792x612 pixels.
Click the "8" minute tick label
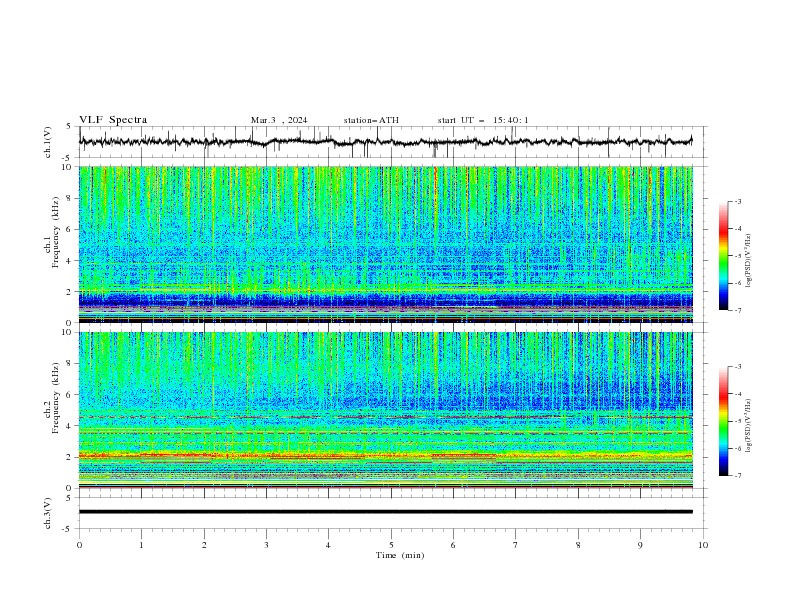[x=578, y=545]
